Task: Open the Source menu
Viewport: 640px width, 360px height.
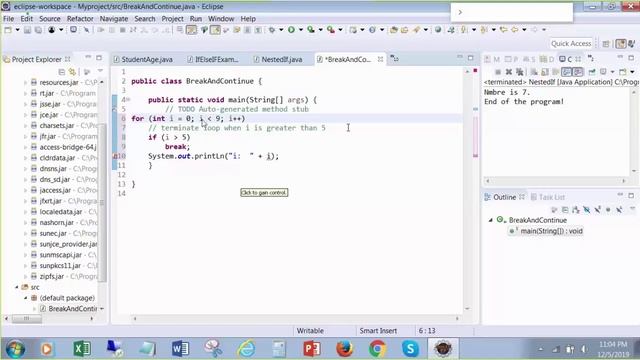Action: [50, 19]
